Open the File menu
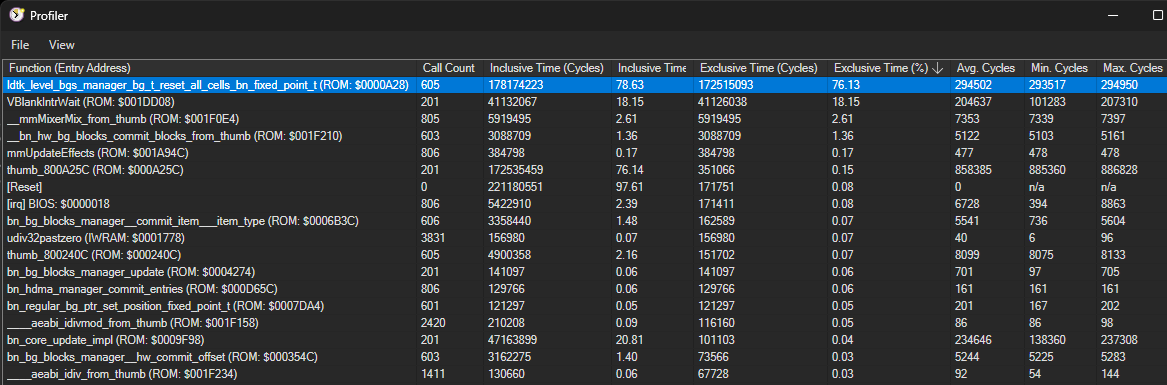The width and height of the screenshot is (1167, 385). click(x=20, y=45)
